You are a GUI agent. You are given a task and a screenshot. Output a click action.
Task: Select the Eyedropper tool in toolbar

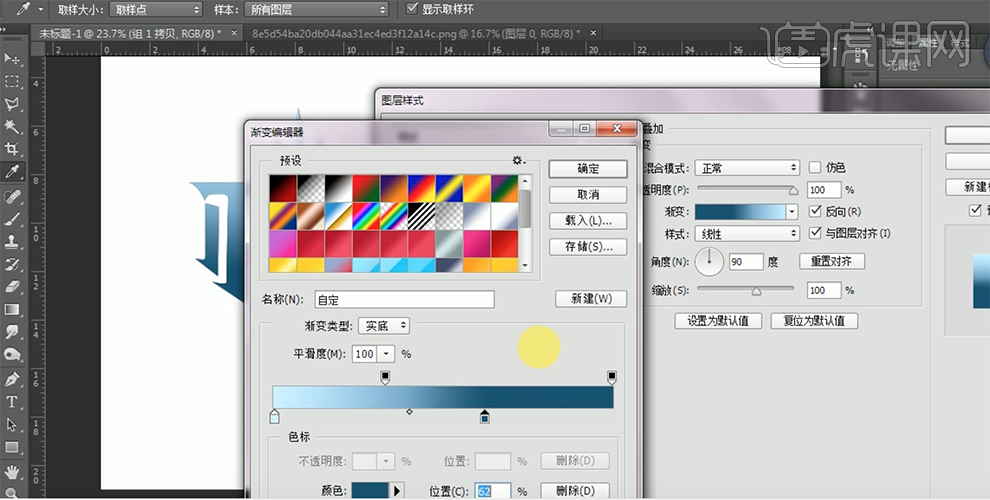(x=12, y=172)
